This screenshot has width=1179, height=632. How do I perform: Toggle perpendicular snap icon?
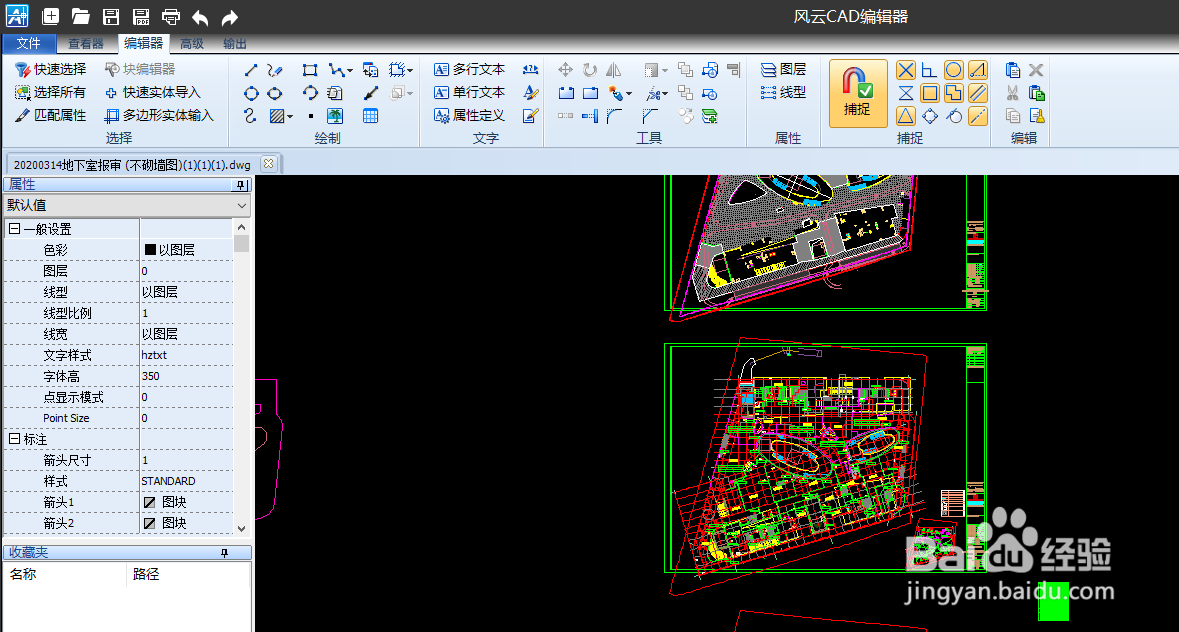coord(929,70)
